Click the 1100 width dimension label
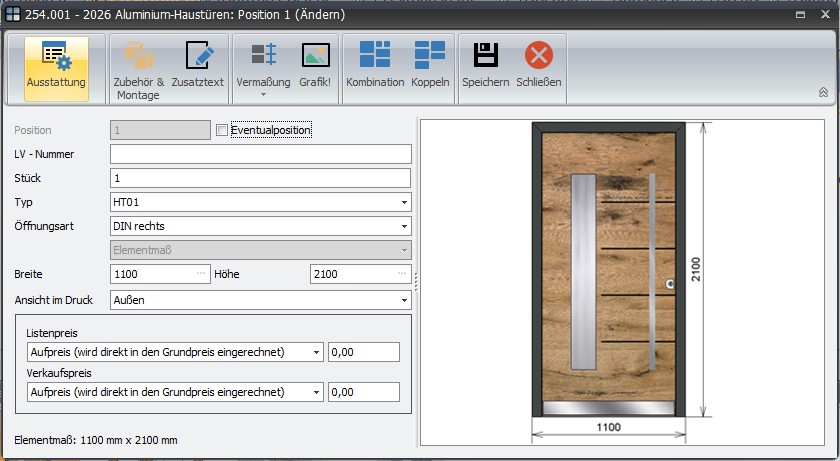The width and height of the screenshot is (840, 461). (x=609, y=427)
